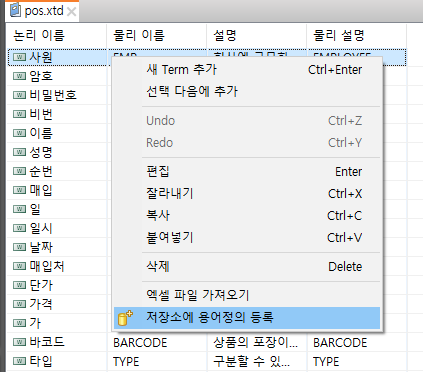This screenshot has width=423, height=372.
Task: Click word icon beside '순번'
Action: coord(19,171)
